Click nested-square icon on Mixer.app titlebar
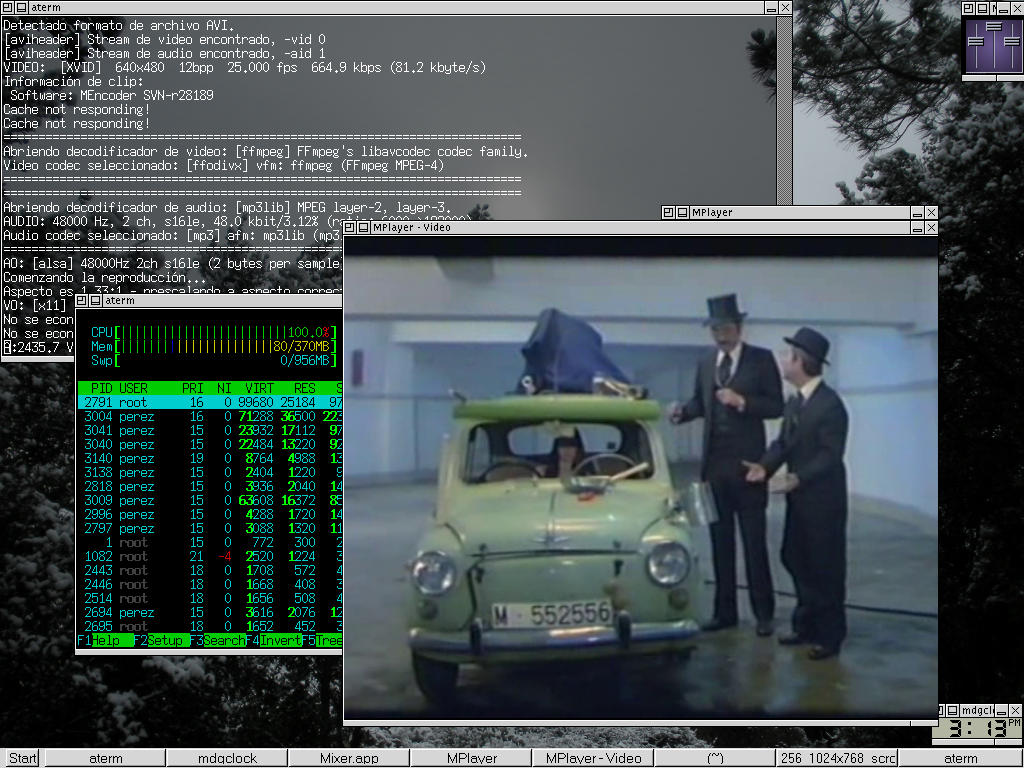 [x=968, y=8]
